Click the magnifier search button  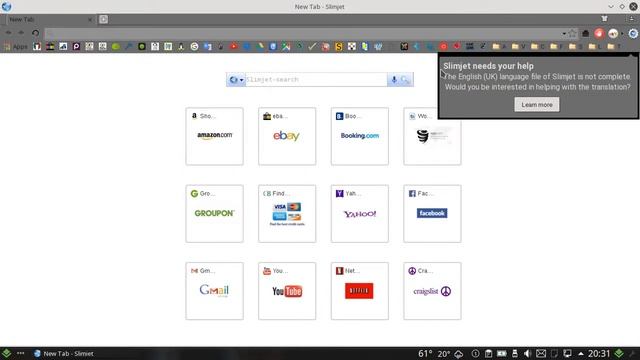tap(405, 80)
